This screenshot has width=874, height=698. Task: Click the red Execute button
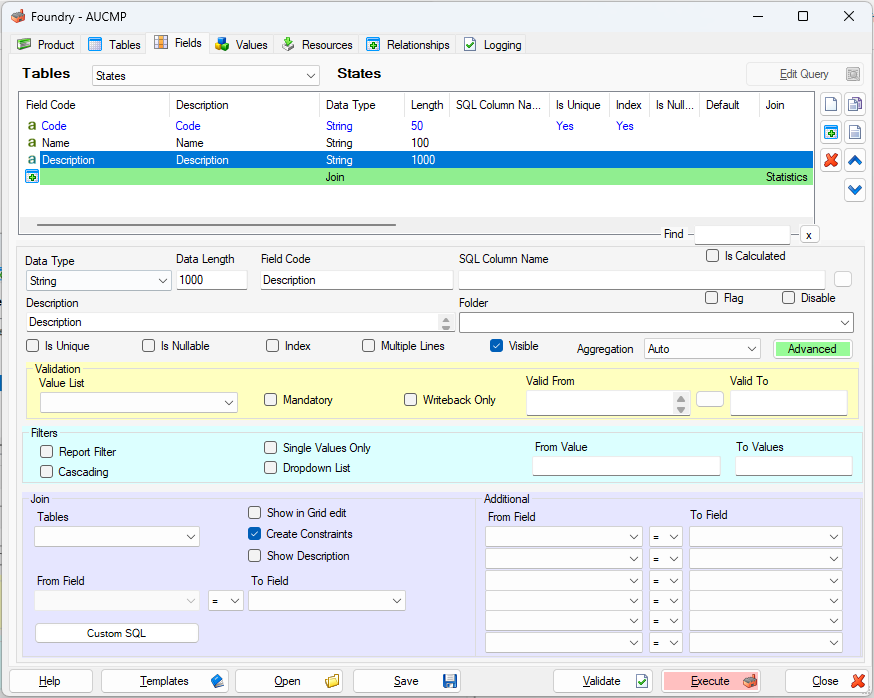pyautogui.click(x=711, y=681)
